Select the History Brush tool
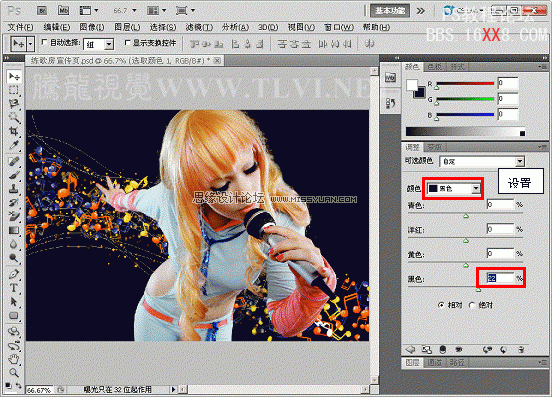 (14, 202)
